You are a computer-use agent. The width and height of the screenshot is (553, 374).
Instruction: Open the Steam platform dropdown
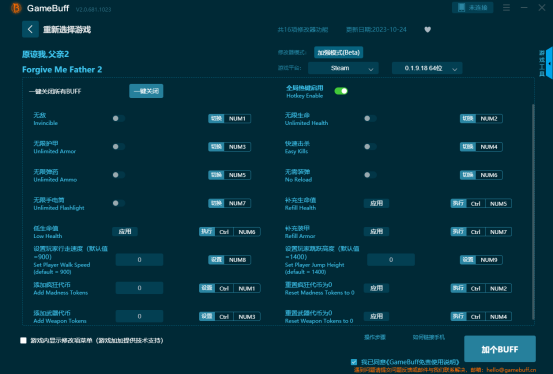[x=344, y=68]
